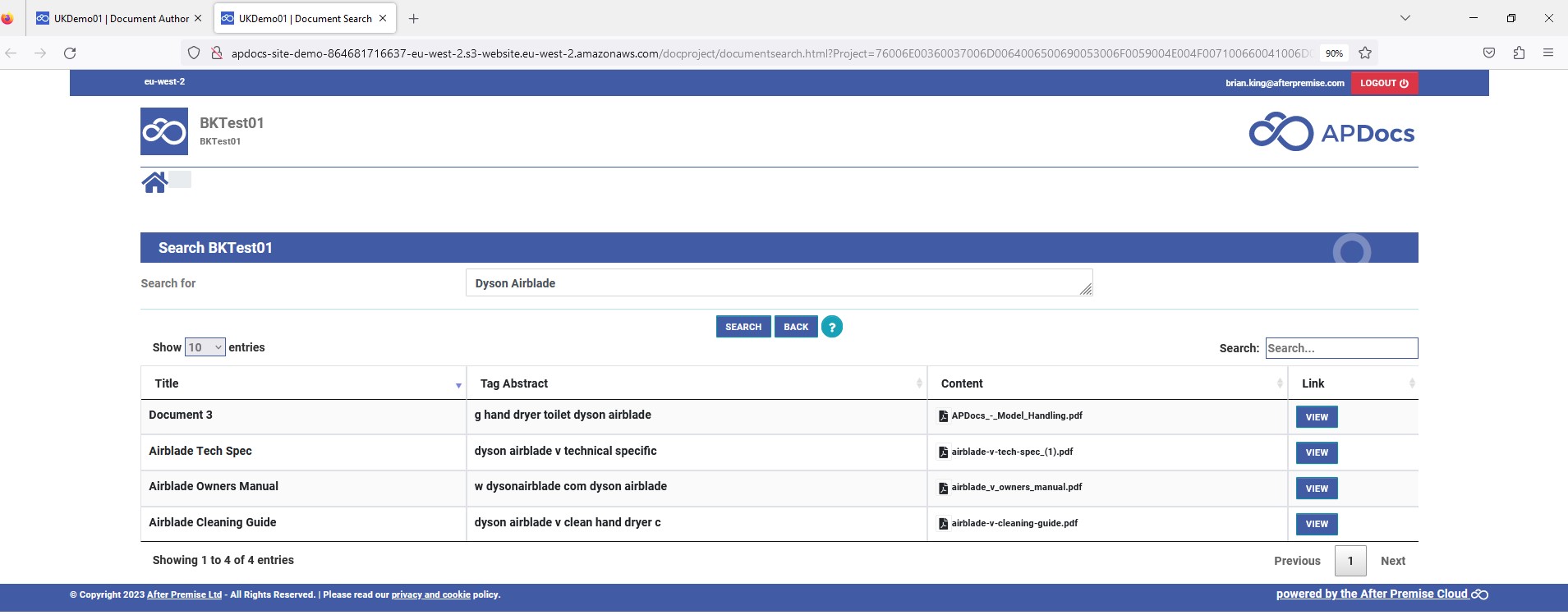Click the BACK button
The image size is (1568, 615).
(x=796, y=327)
